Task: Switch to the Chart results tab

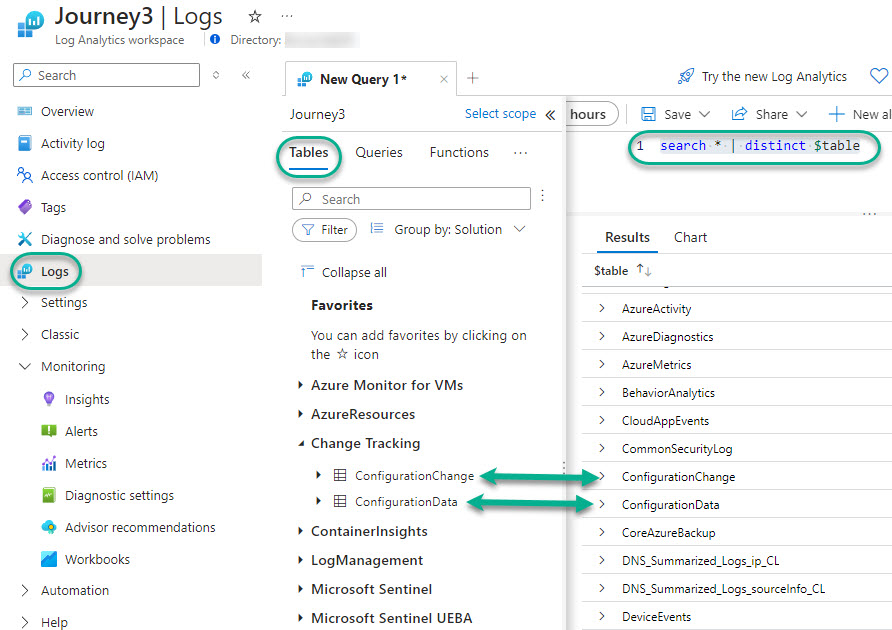Action: point(690,237)
